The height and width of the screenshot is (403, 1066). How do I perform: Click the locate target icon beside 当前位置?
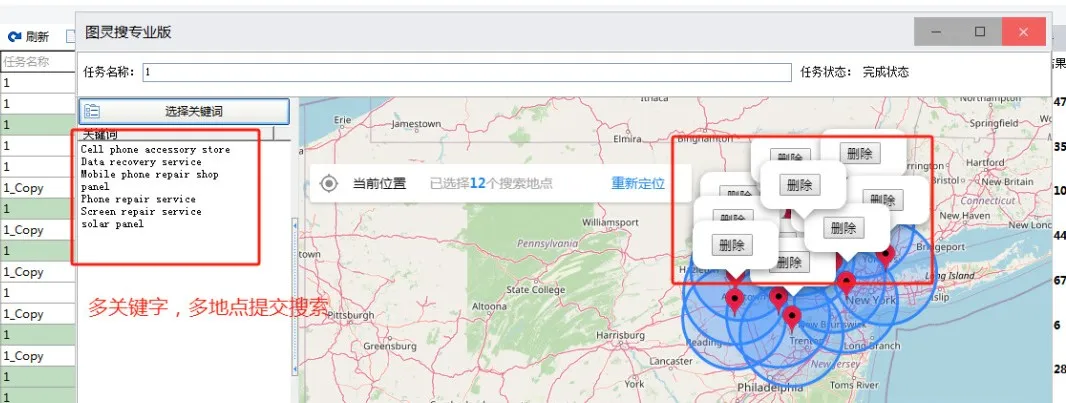point(329,183)
